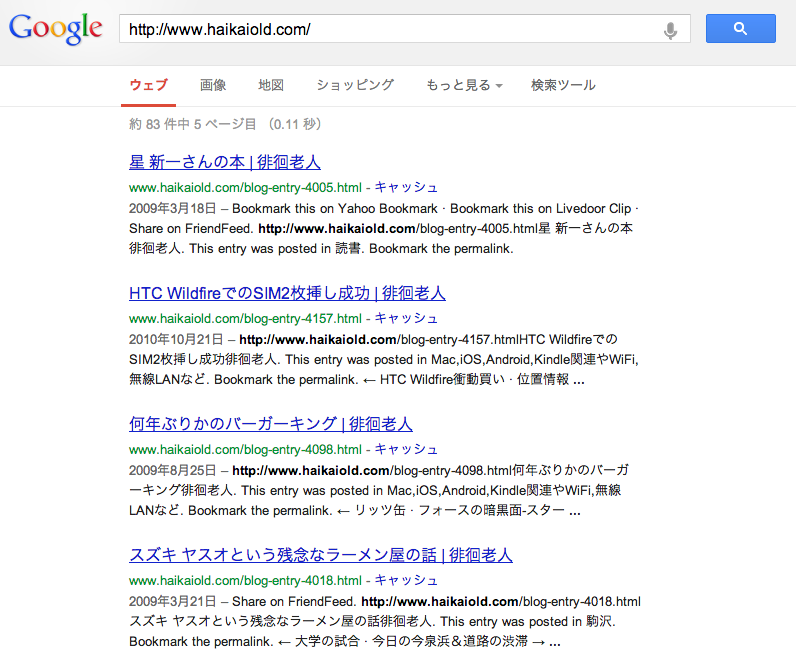796x663 pixels.
Task: Click キャッシュ link for blog-entry-4157
Action: tap(406, 318)
